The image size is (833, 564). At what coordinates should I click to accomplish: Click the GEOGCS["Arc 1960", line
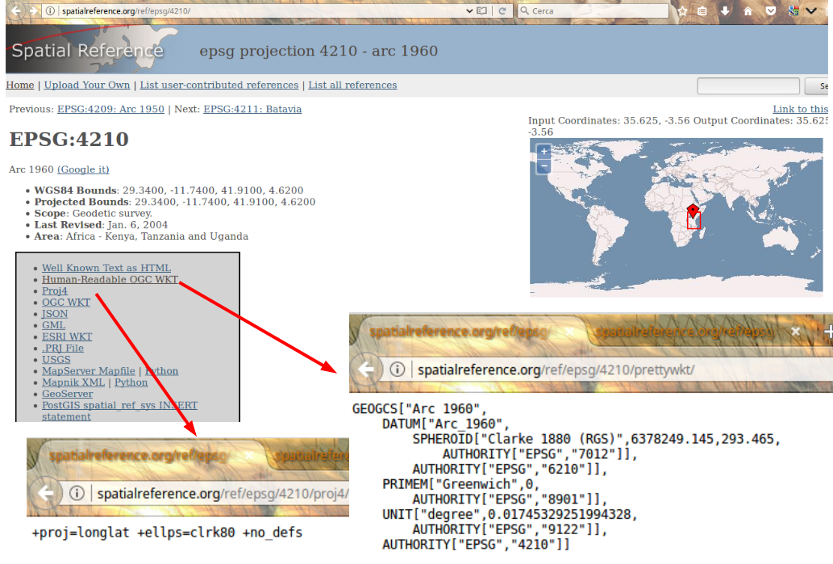click(419, 409)
